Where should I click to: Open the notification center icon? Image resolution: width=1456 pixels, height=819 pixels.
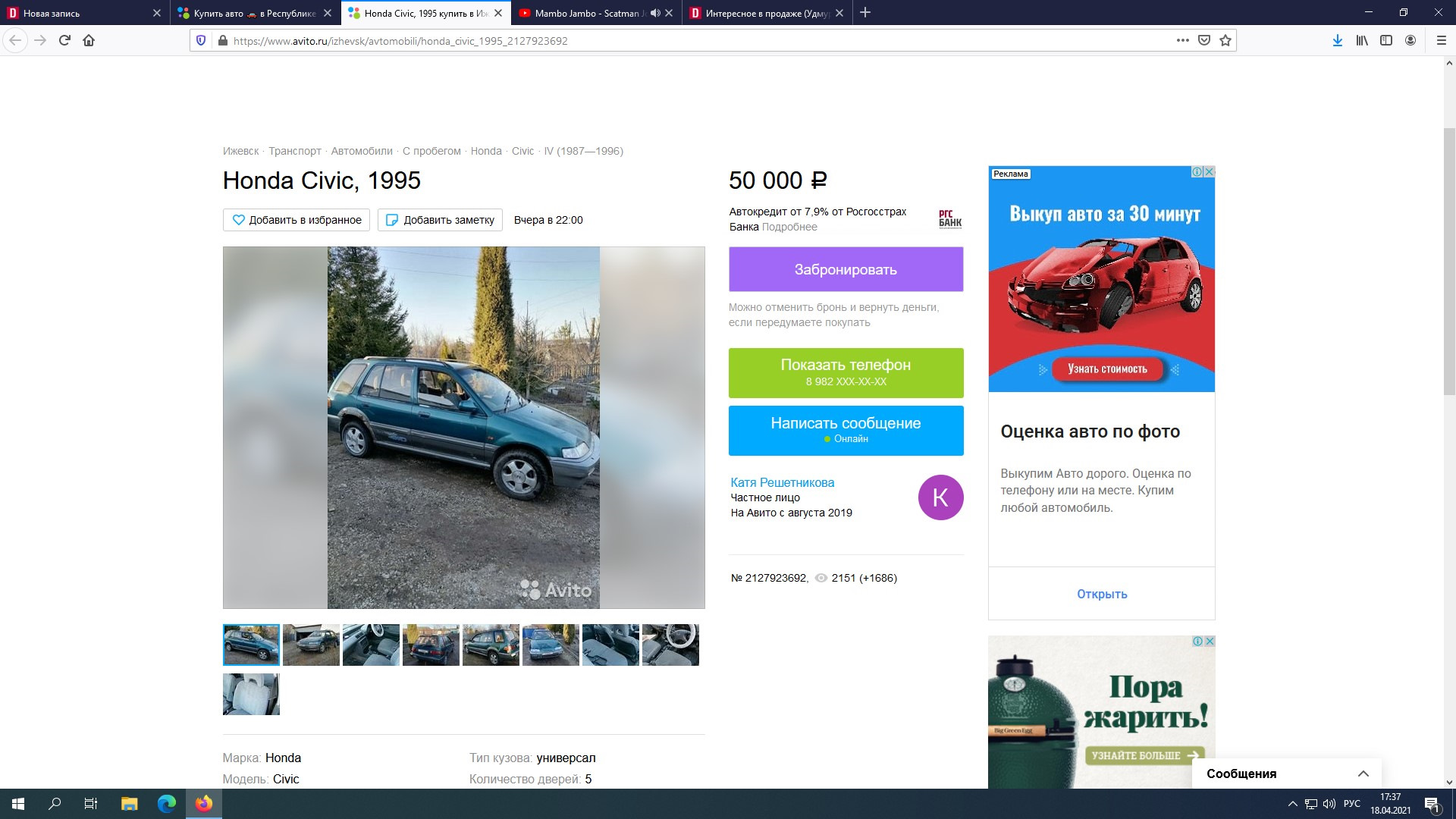[1432, 804]
